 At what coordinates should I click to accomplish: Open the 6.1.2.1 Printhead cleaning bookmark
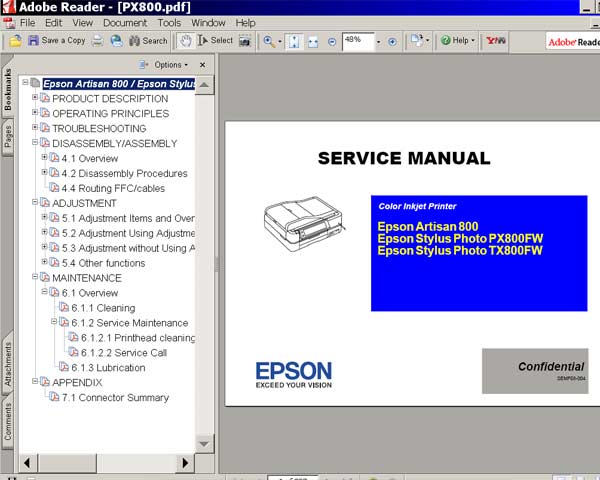[138, 338]
